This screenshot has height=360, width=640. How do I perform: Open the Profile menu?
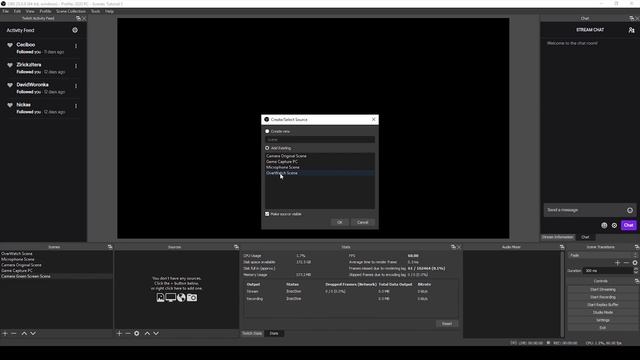click(45, 11)
